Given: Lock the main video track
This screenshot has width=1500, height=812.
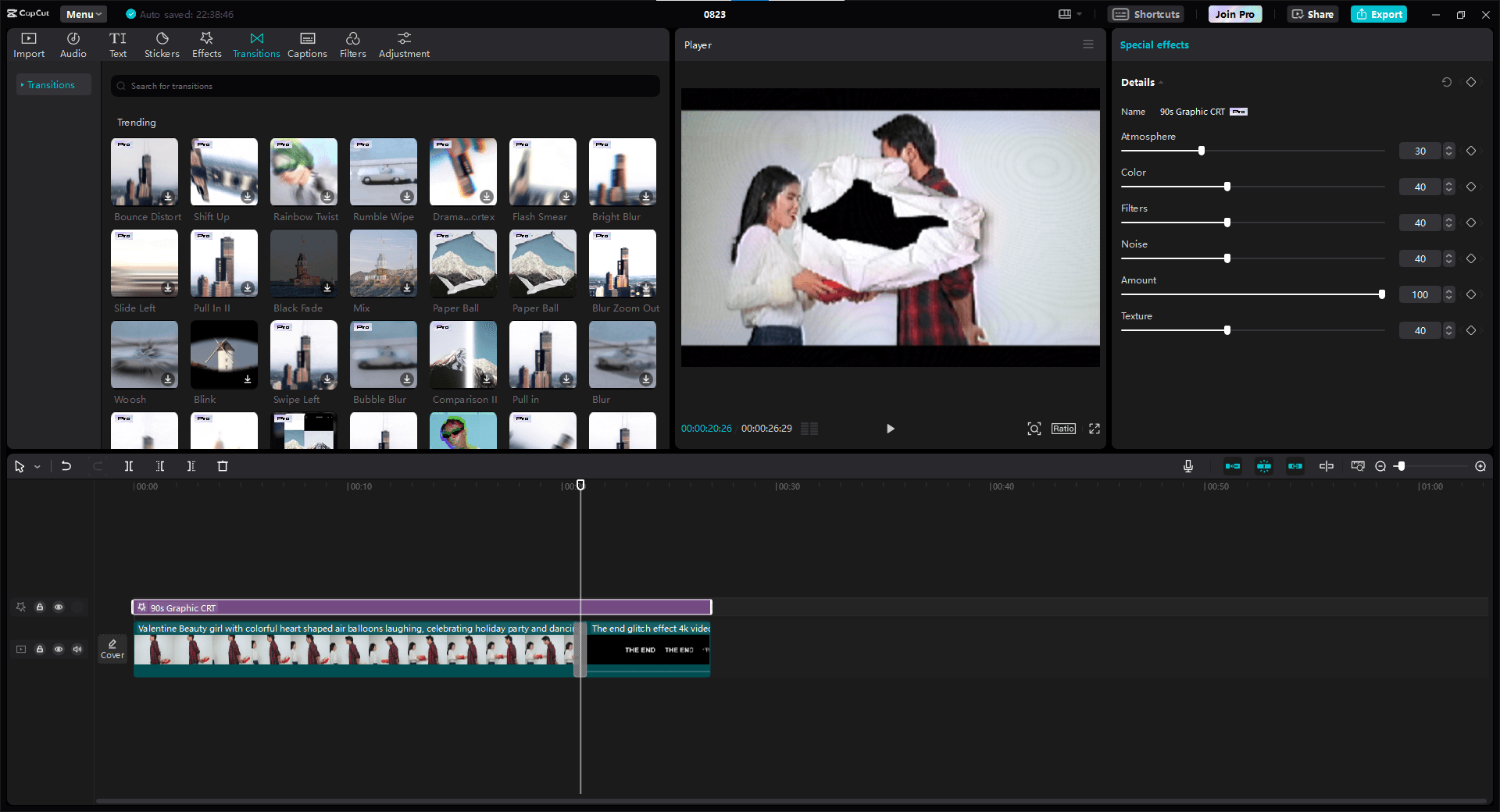Looking at the screenshot, I should click(40, 649).
